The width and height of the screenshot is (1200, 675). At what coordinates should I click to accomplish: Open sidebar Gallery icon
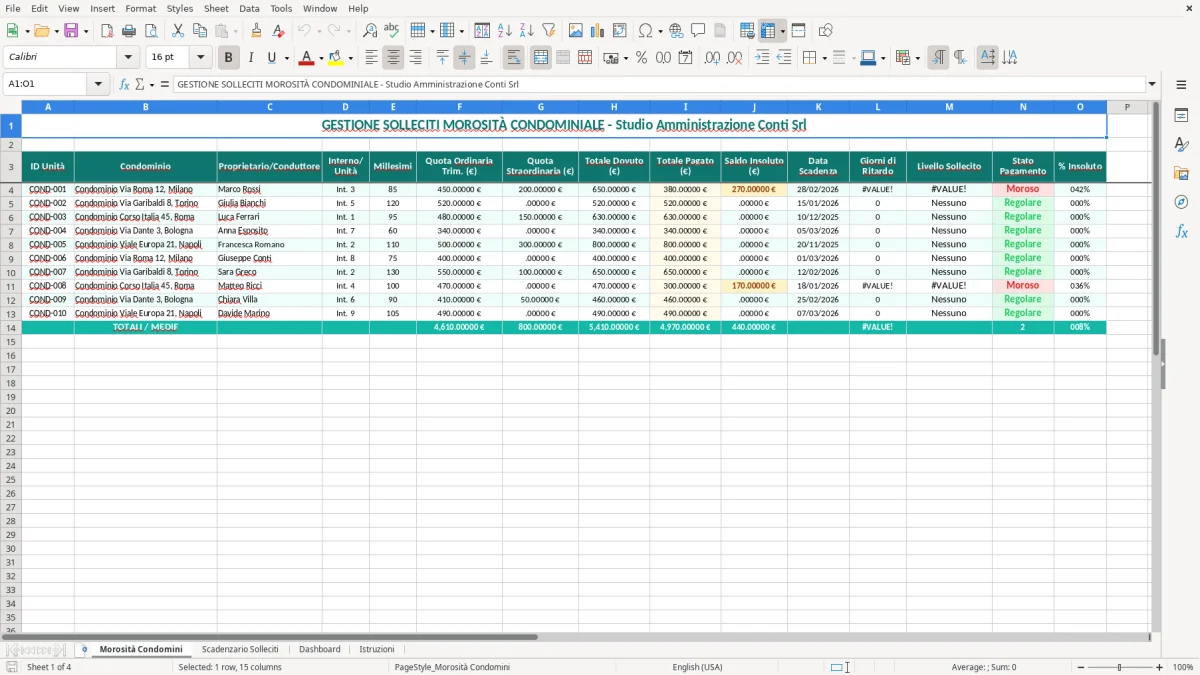tap(1181, 173)
